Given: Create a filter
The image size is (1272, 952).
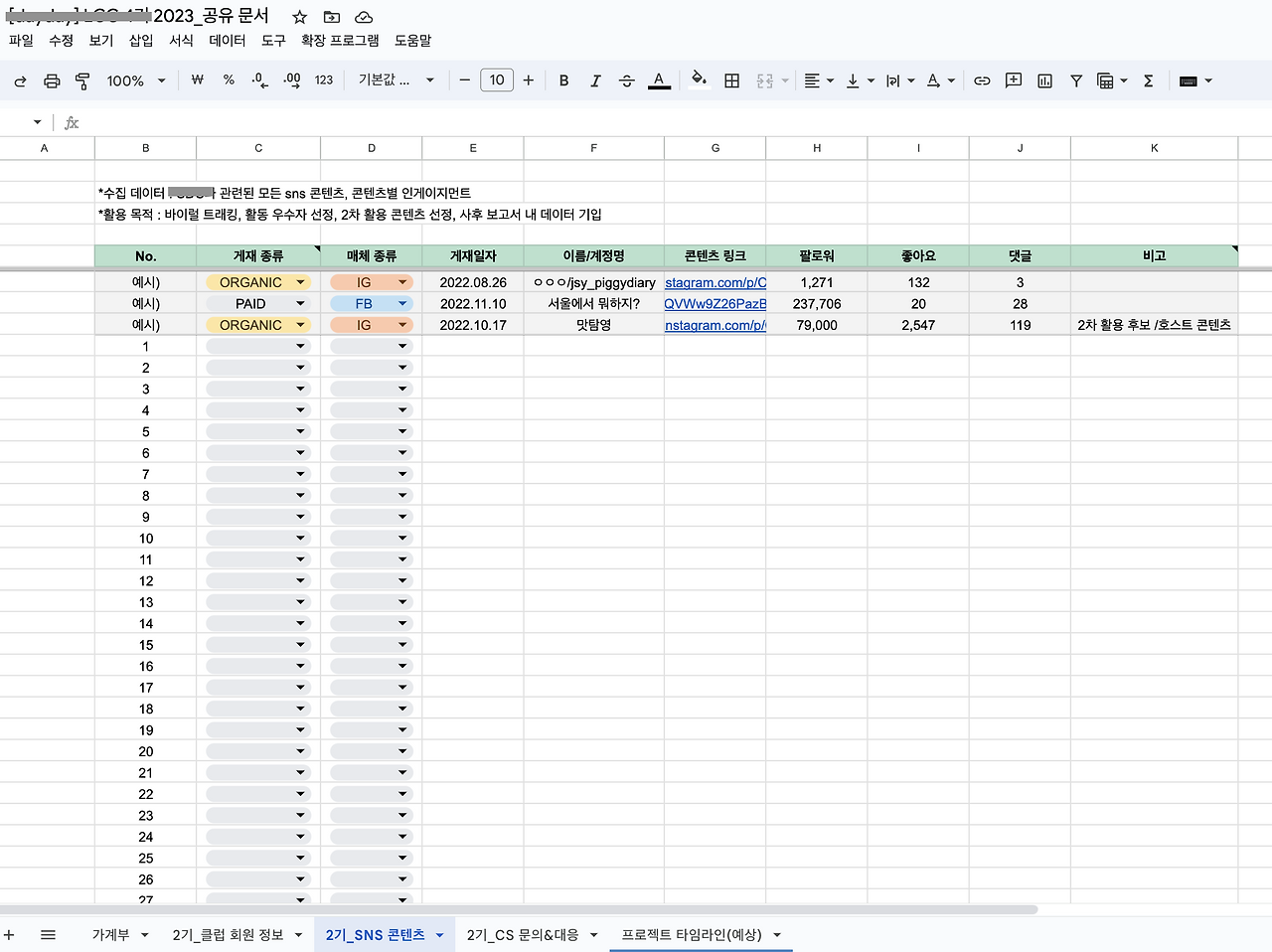Looking at the screenshot, I should tap(1076, 80).
